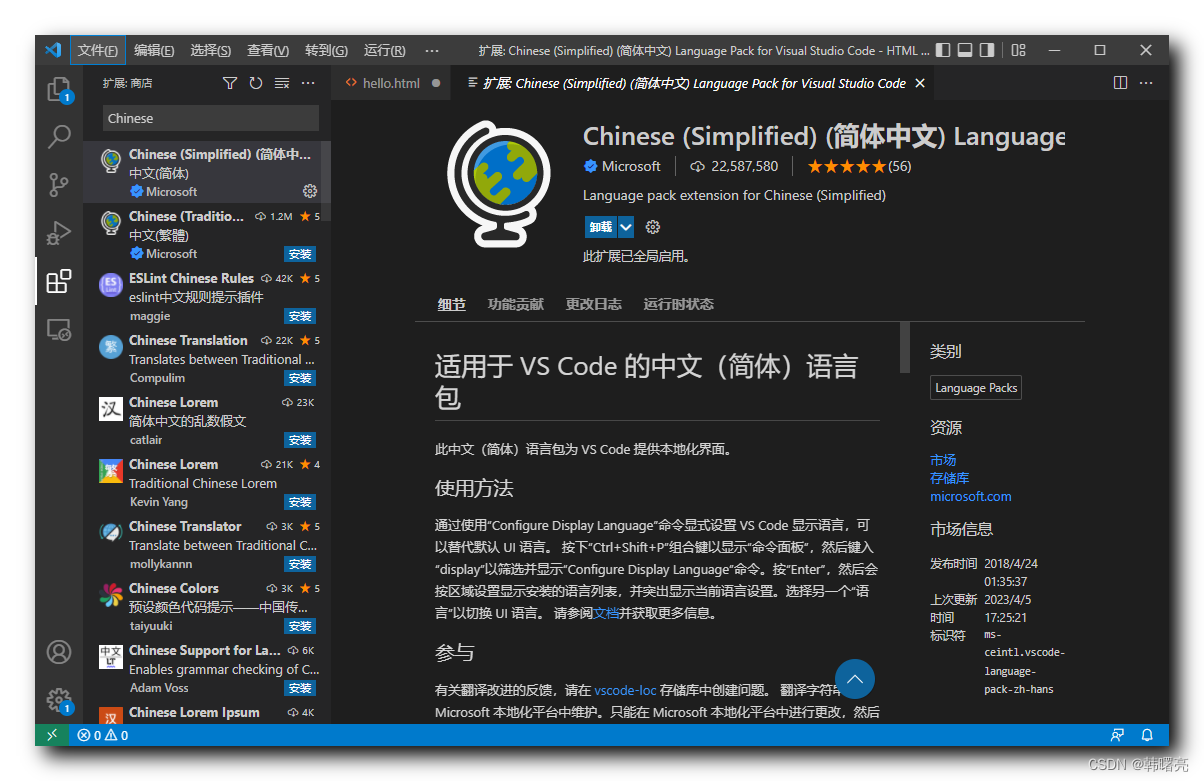Select Chinese Lorem Ipsum extension item

click(207, 712)
